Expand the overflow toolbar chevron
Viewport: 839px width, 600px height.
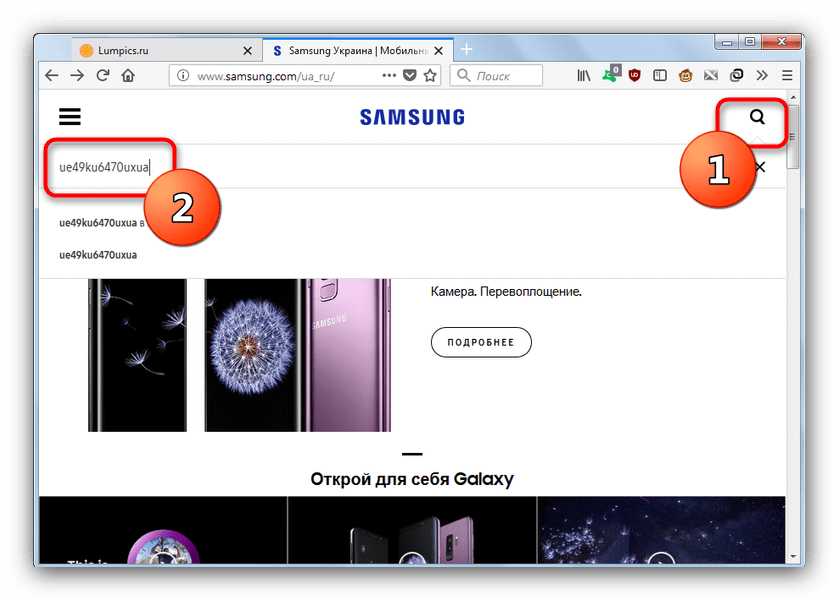[762, 75]
